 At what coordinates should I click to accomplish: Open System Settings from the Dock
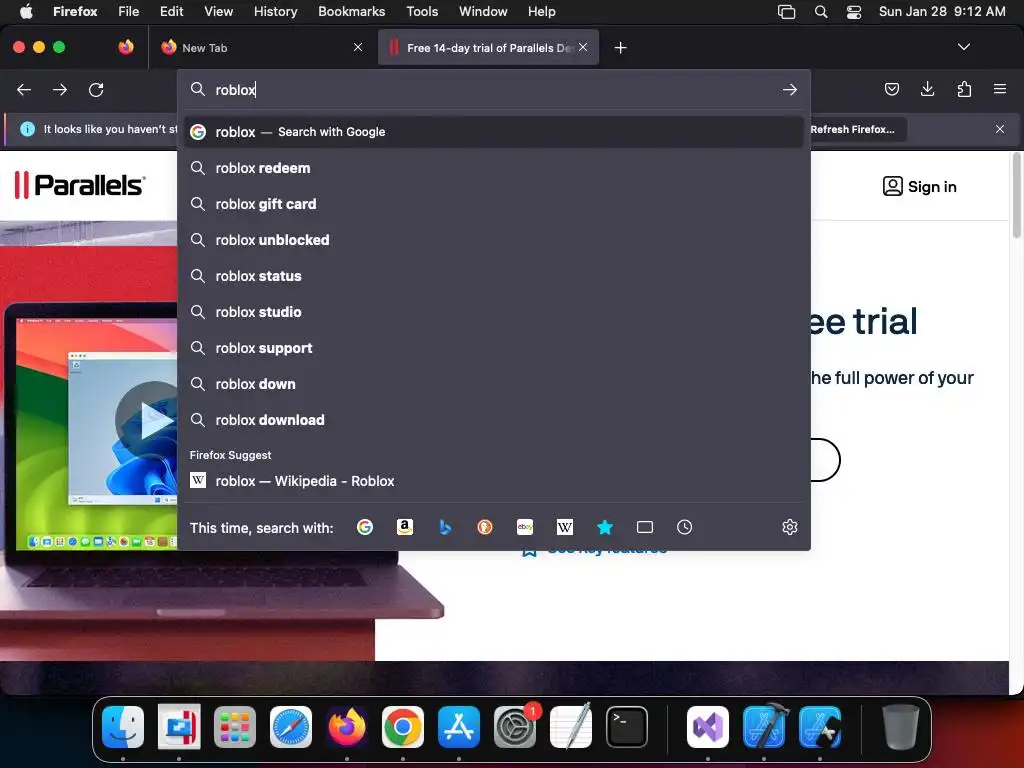tap(515, 727)
